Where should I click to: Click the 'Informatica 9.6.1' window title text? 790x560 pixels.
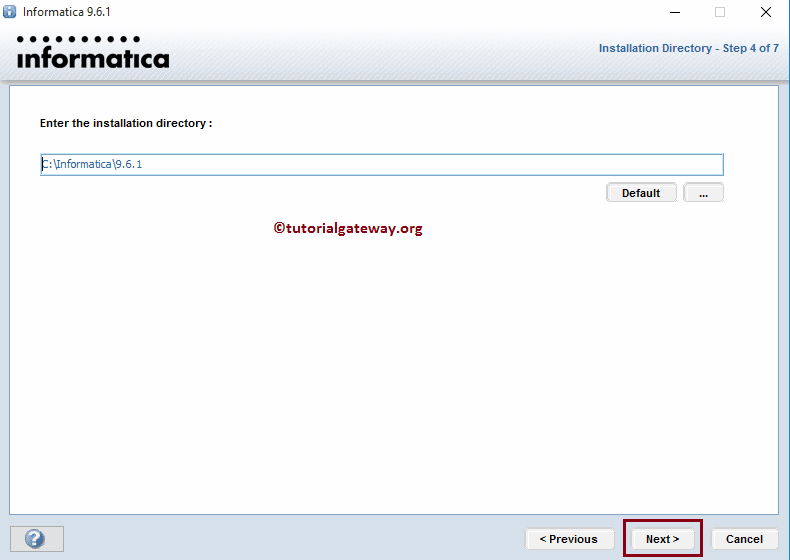[x=67, y=12]
